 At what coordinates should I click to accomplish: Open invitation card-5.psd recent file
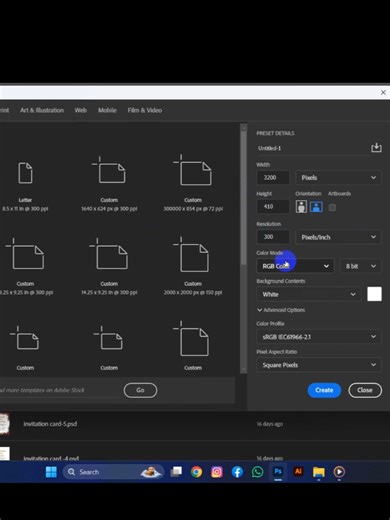[x=50, y=424]
